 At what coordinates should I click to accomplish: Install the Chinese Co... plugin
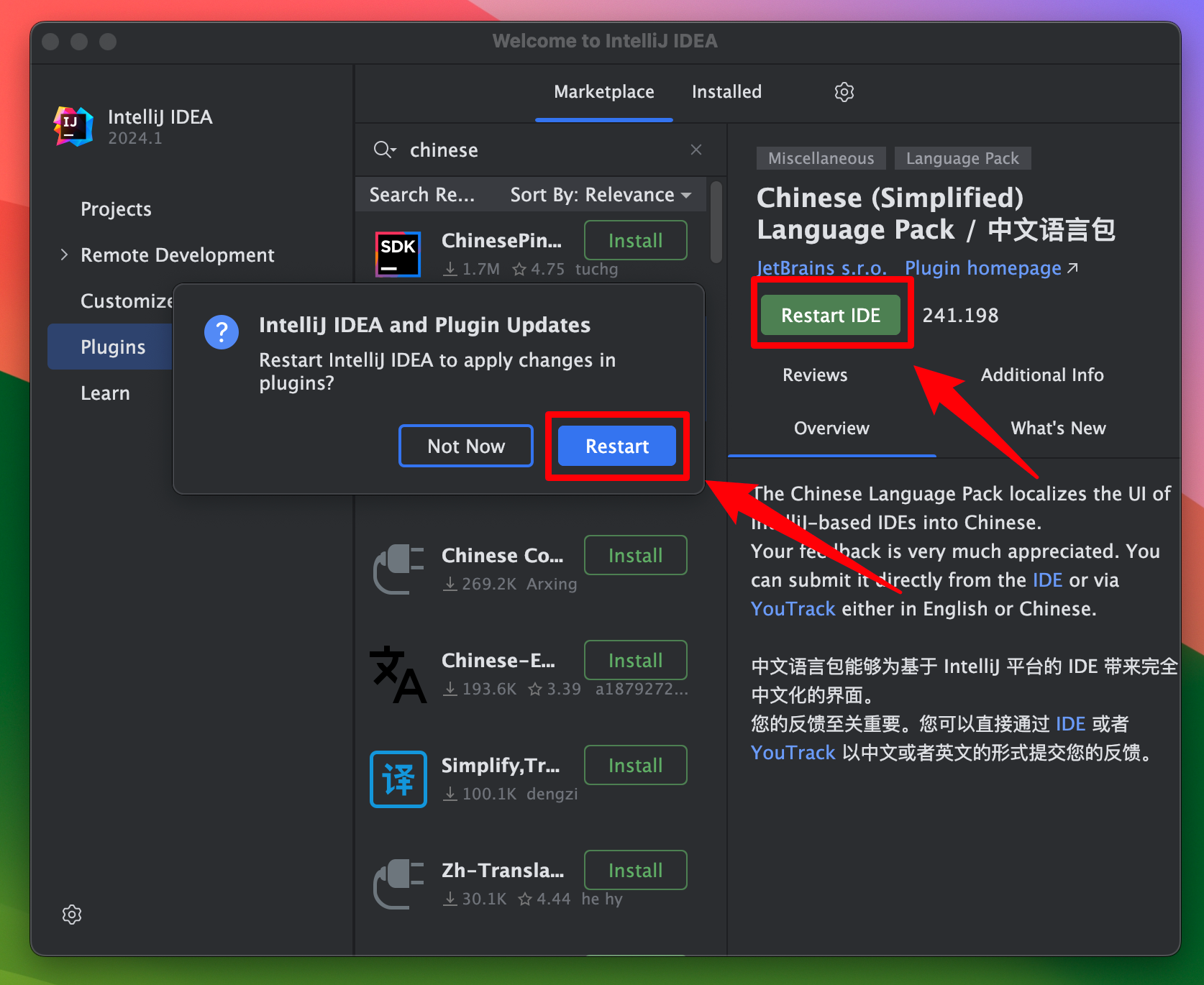tap(636, 555)
